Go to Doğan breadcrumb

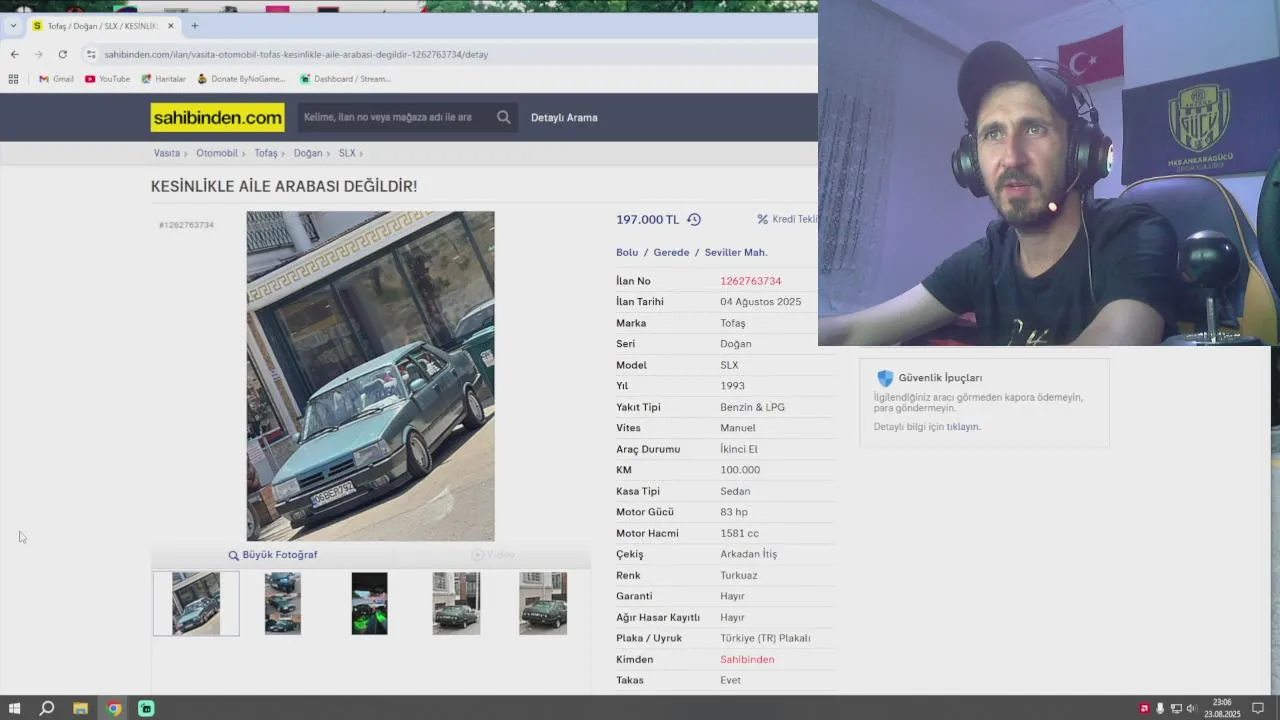point(308,153)
